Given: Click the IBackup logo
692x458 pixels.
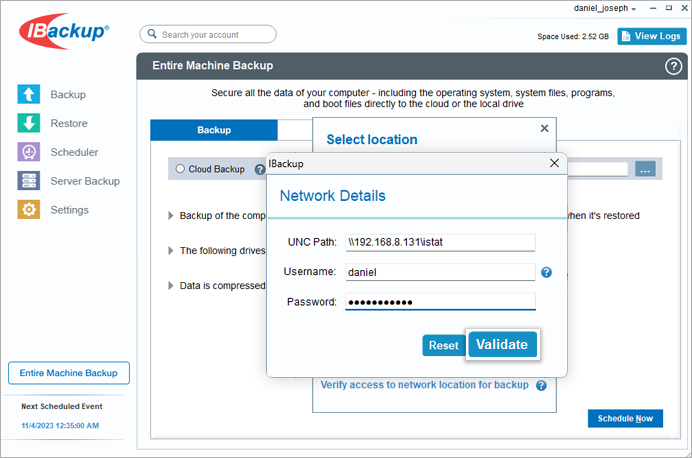Looking at the screenshot, I should point(64,31).
